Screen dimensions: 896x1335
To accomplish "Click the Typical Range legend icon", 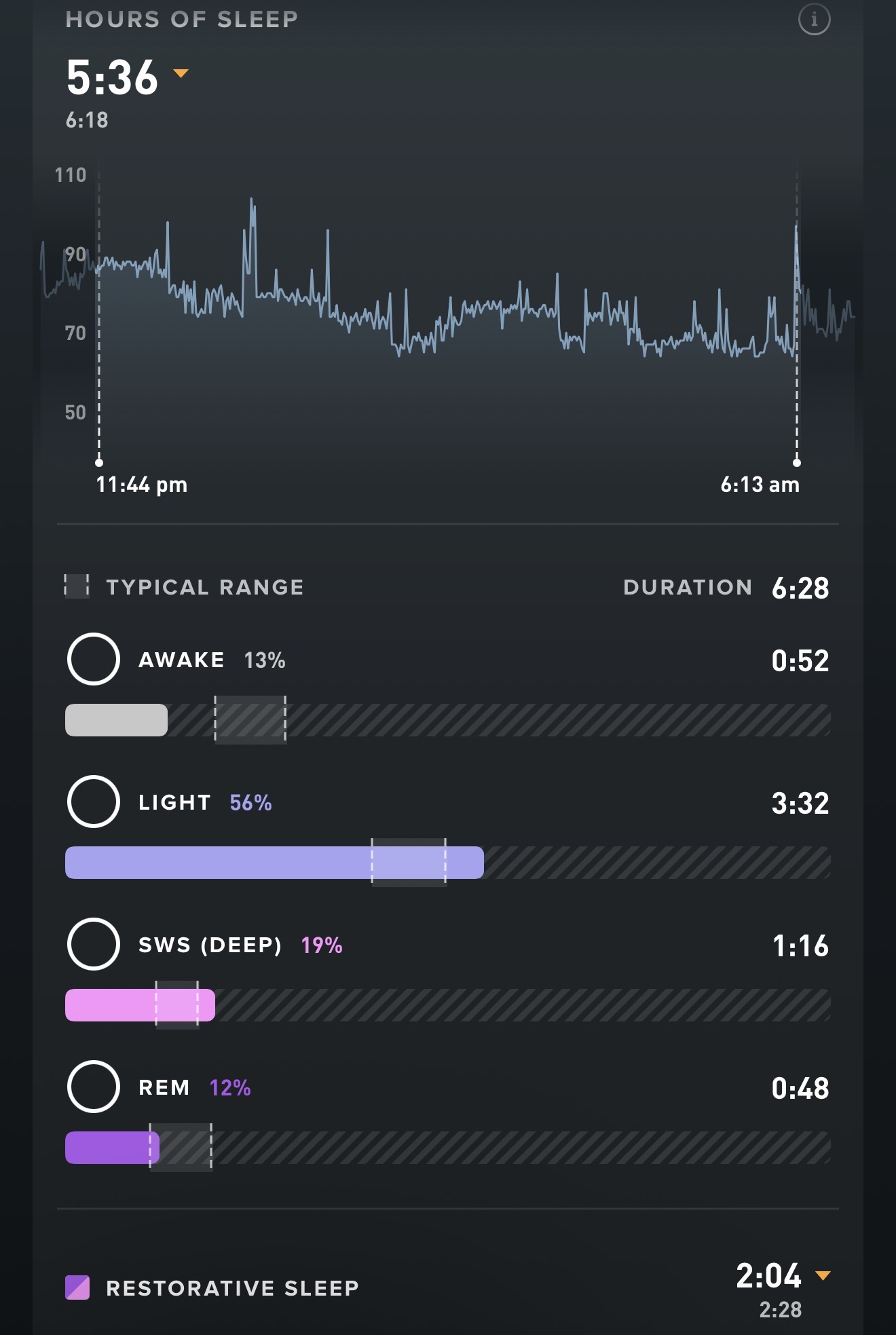I will tap(77, 586).
